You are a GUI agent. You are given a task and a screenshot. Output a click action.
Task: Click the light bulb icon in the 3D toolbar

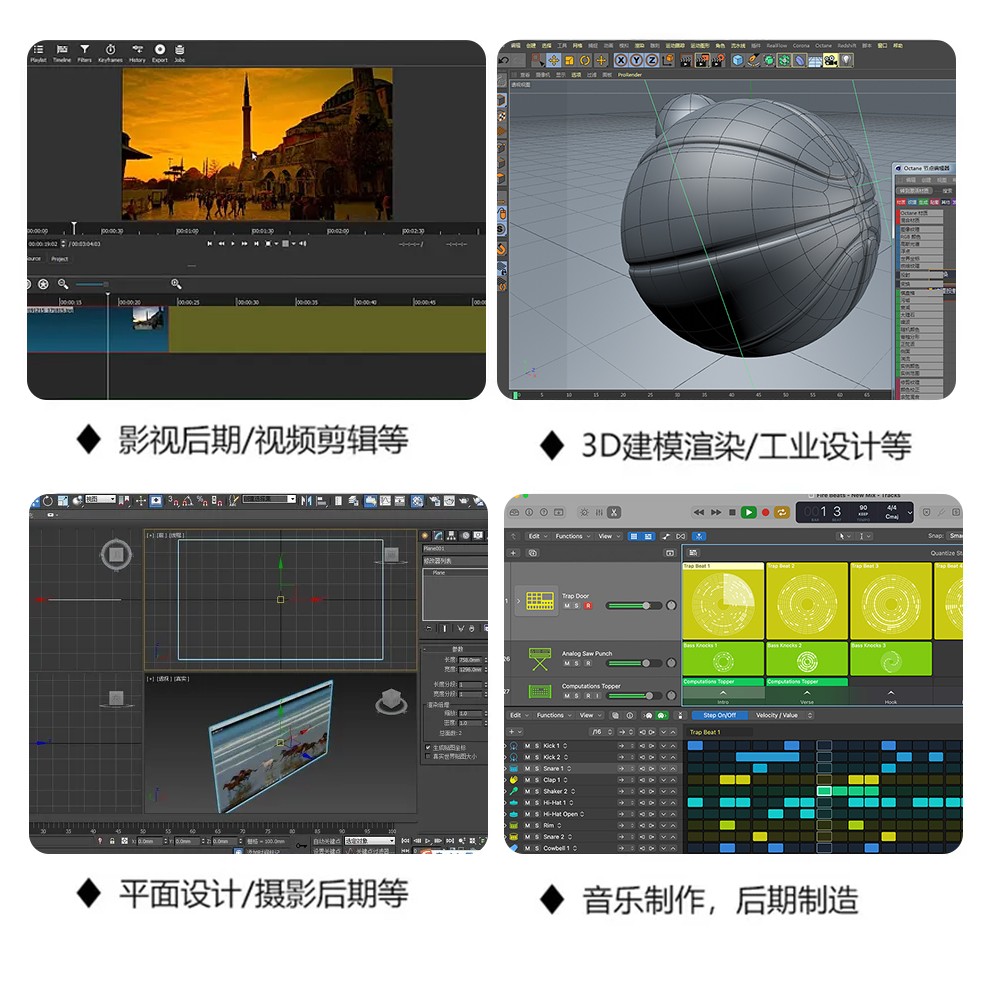click(x=846, y=60)
